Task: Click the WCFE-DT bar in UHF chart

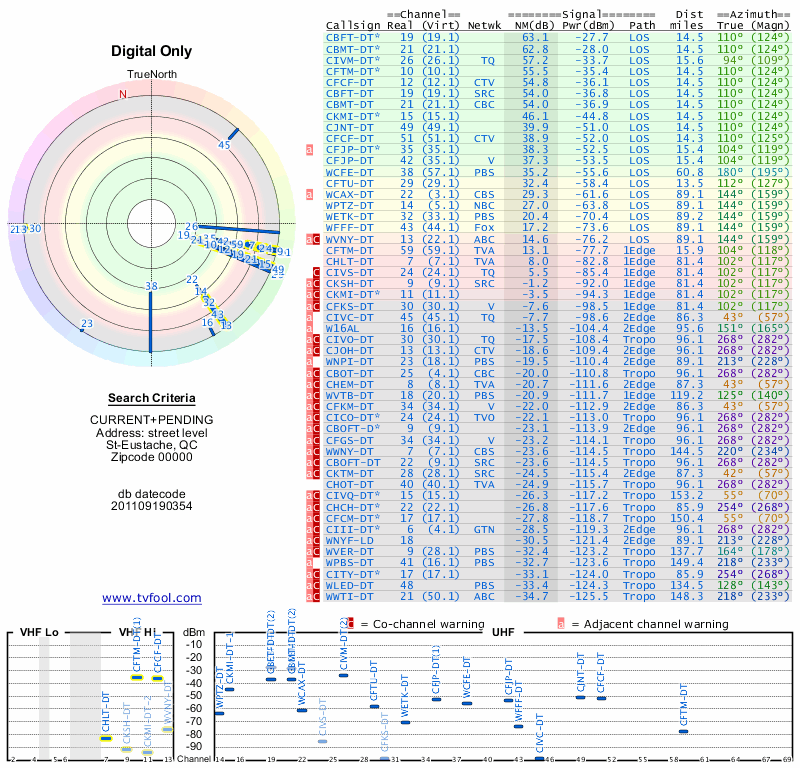Action: coord(467,704)
